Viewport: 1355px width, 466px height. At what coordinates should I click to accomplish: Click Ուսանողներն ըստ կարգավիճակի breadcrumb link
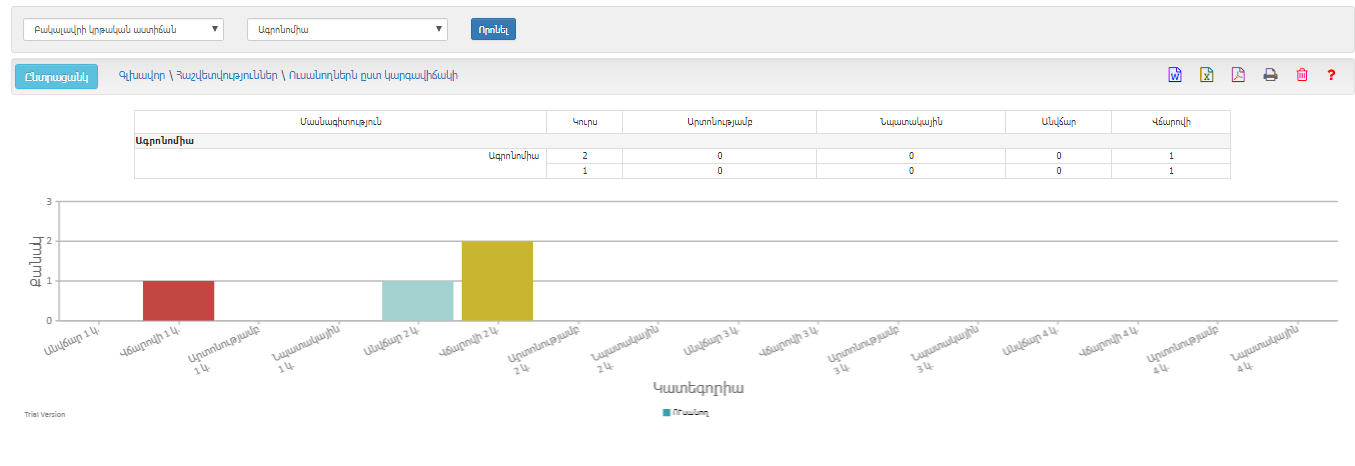[373, 76]
